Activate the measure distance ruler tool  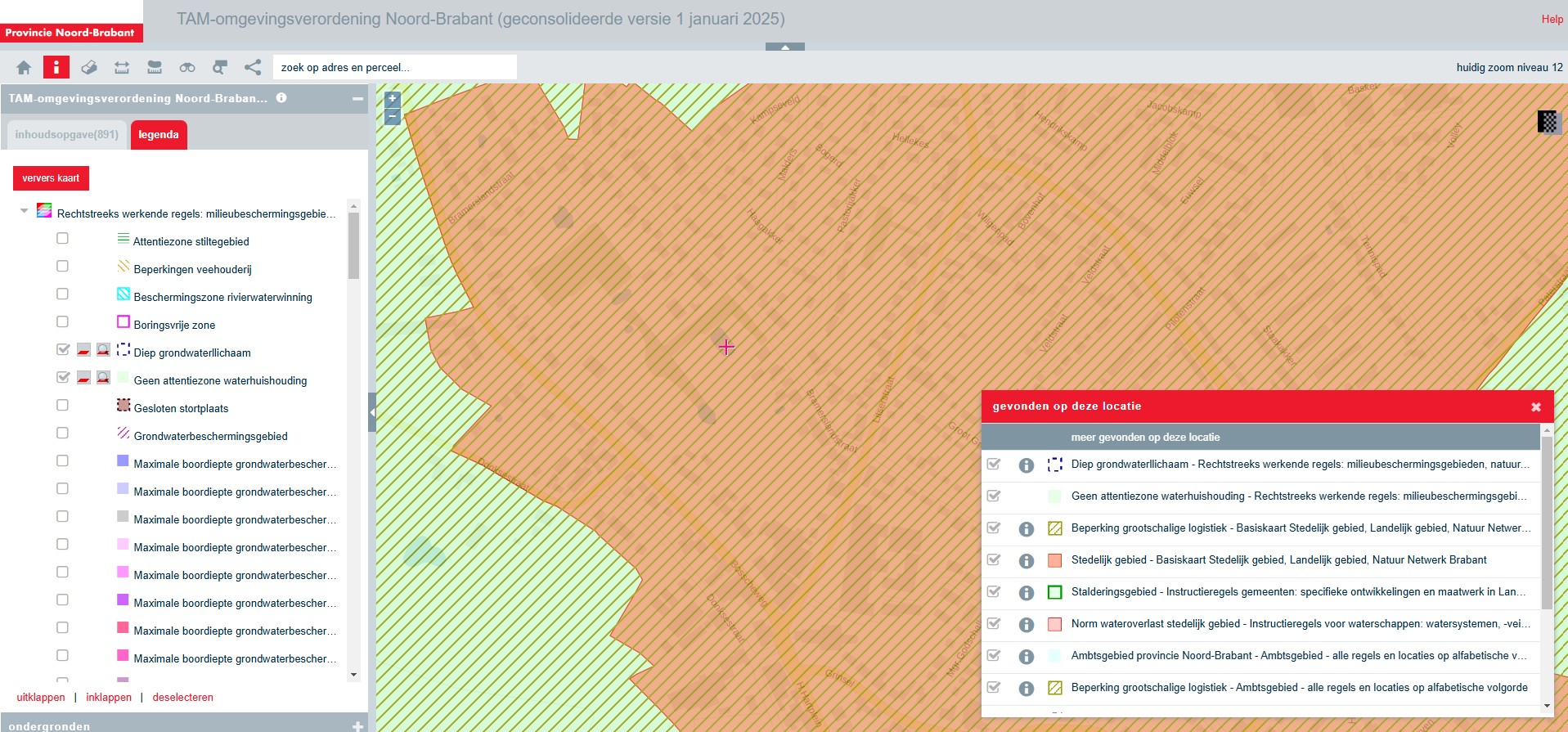click(x=122, y=67)
